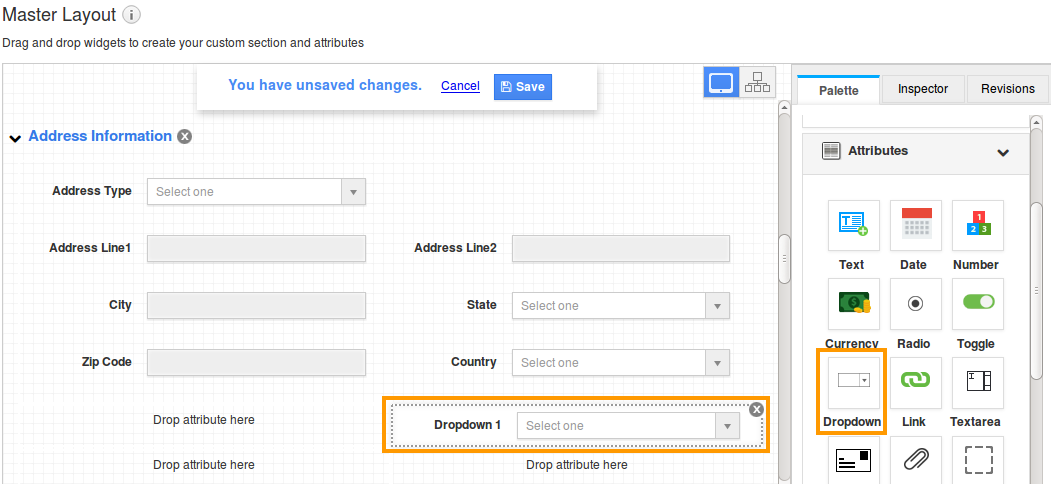Switch to desktop layout view

click(x=721, y=82)
